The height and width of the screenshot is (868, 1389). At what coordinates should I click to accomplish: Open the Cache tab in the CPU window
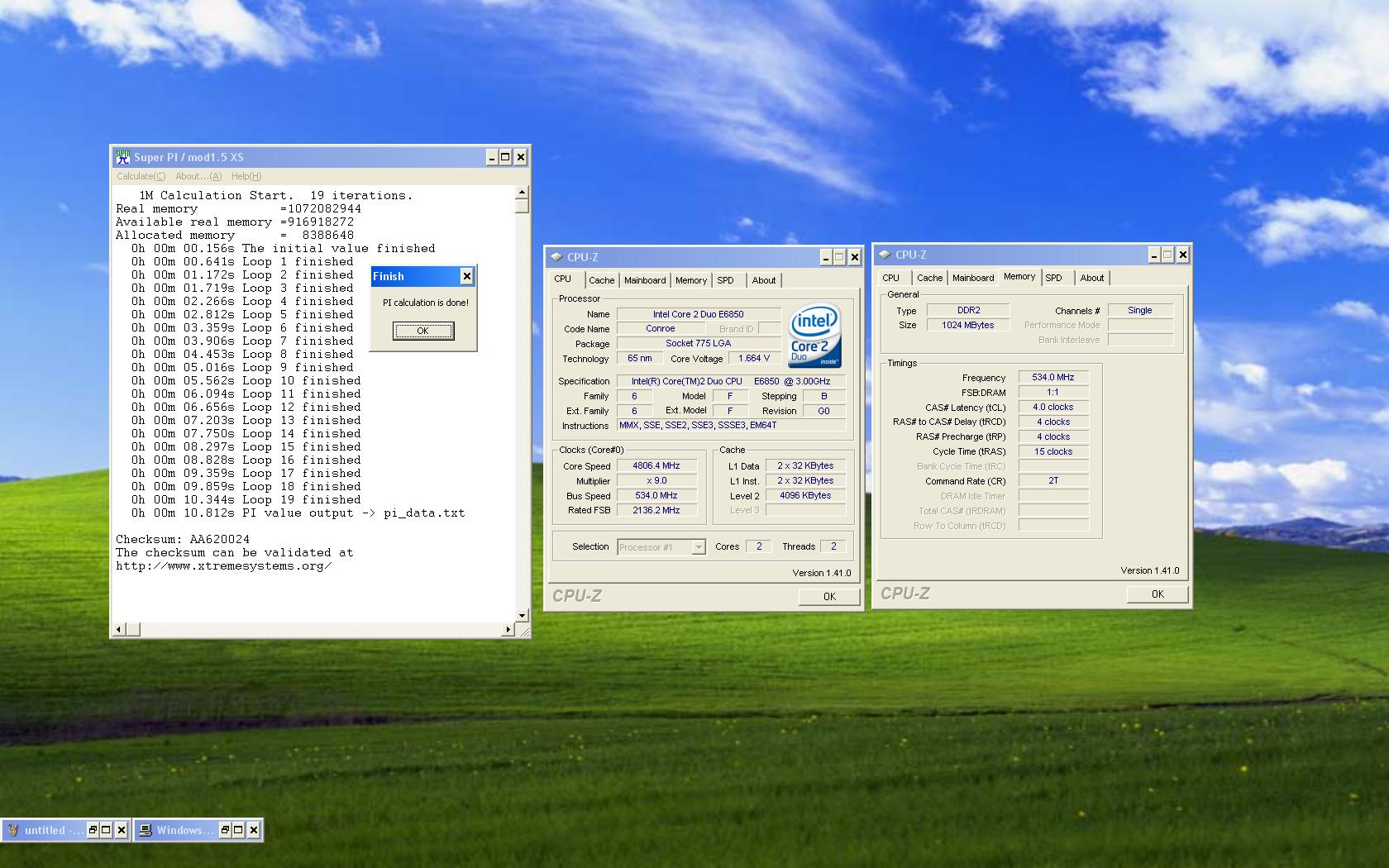coord(601,280)
